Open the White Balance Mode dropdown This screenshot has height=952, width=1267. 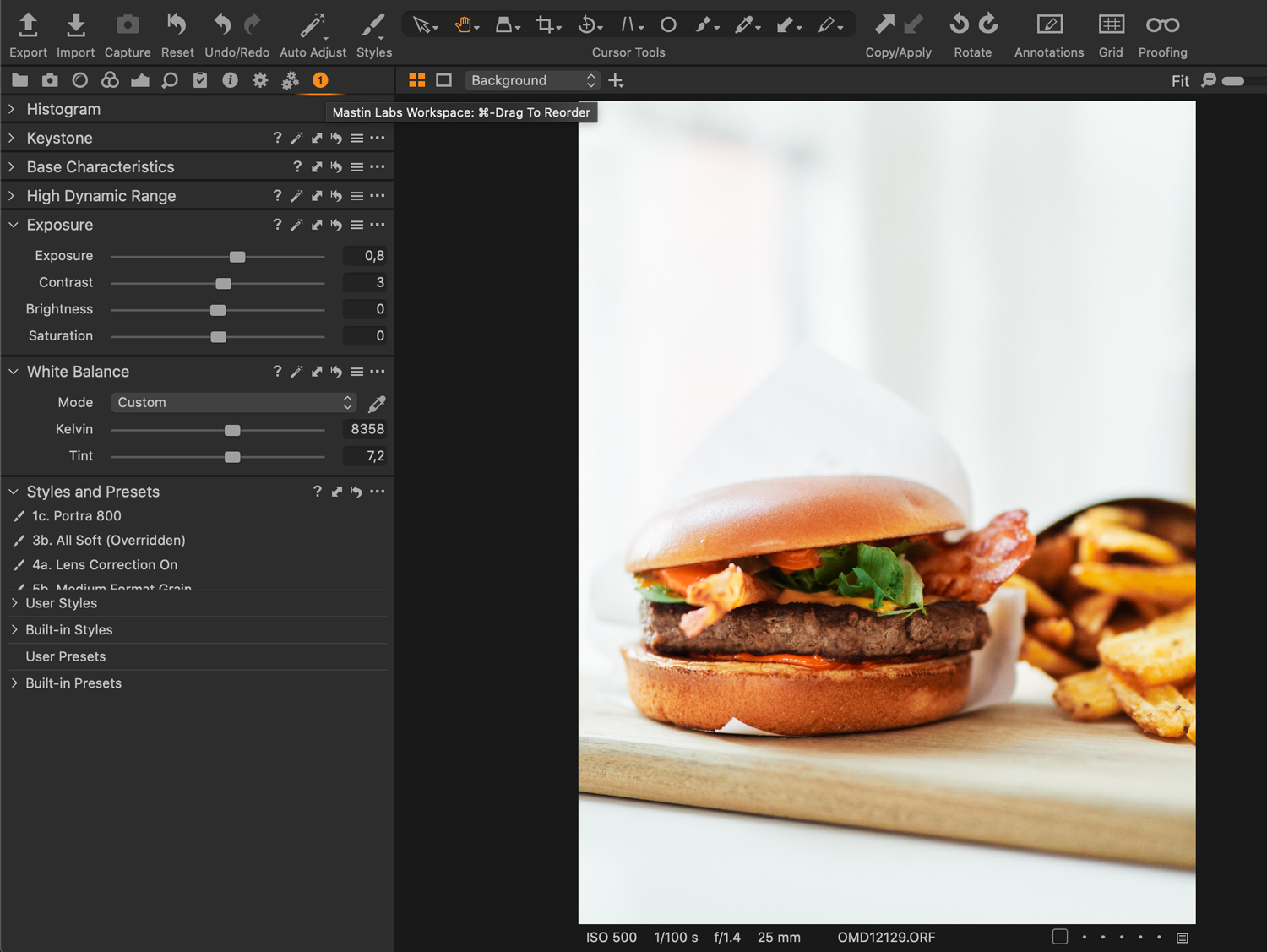234,403
